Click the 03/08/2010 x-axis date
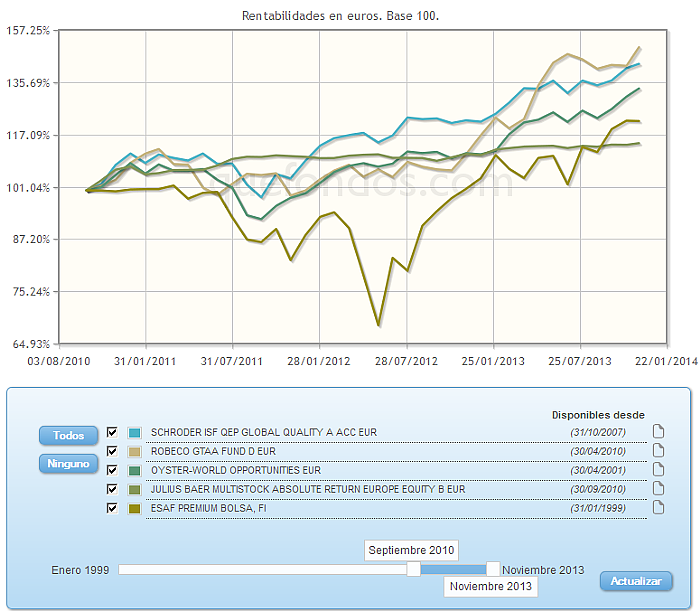This screenshot has width=700, height=611. (x=59, y=361)
